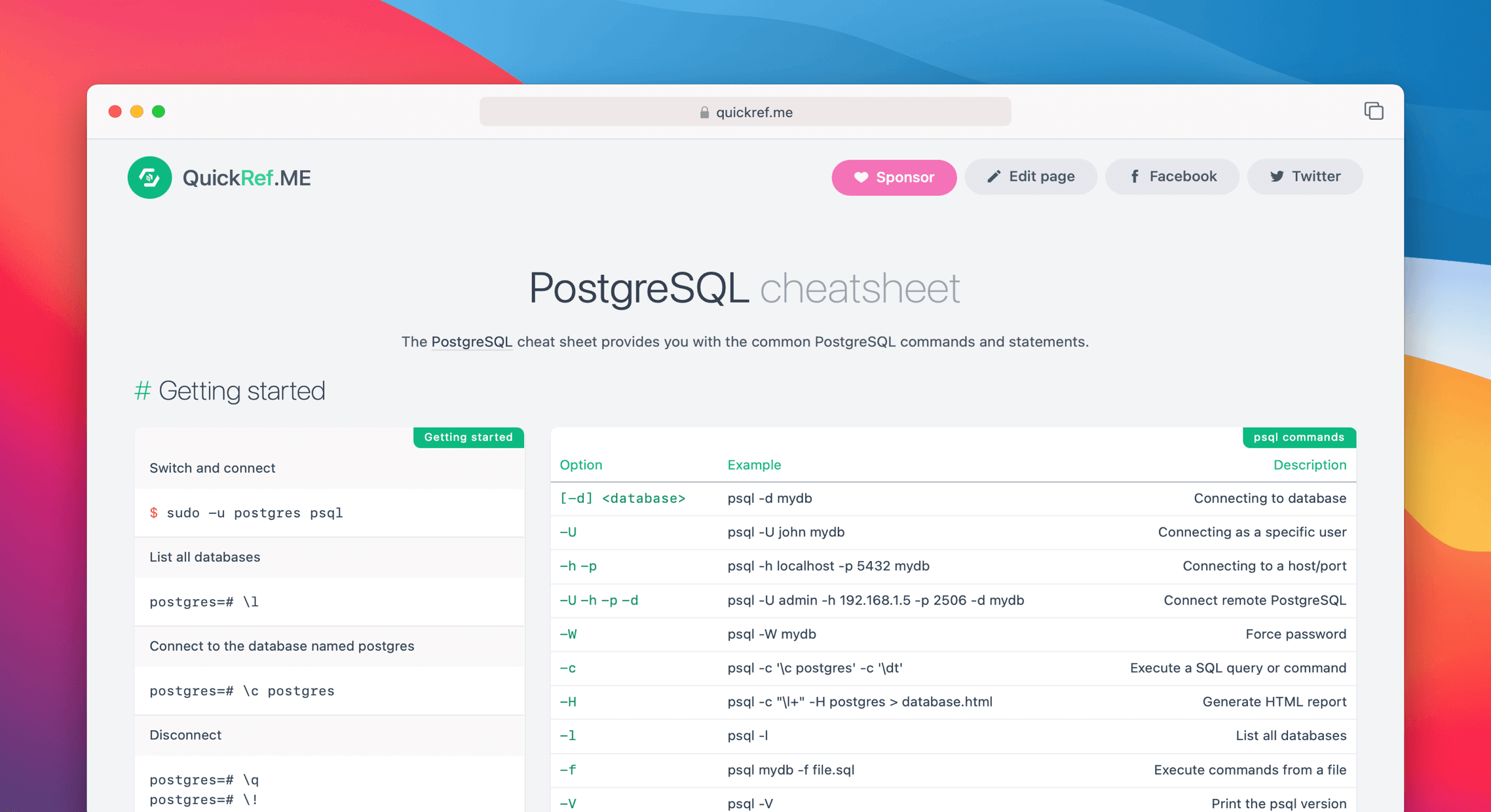
Task: Click the Twitter button label
Action: click(1316, 176)
